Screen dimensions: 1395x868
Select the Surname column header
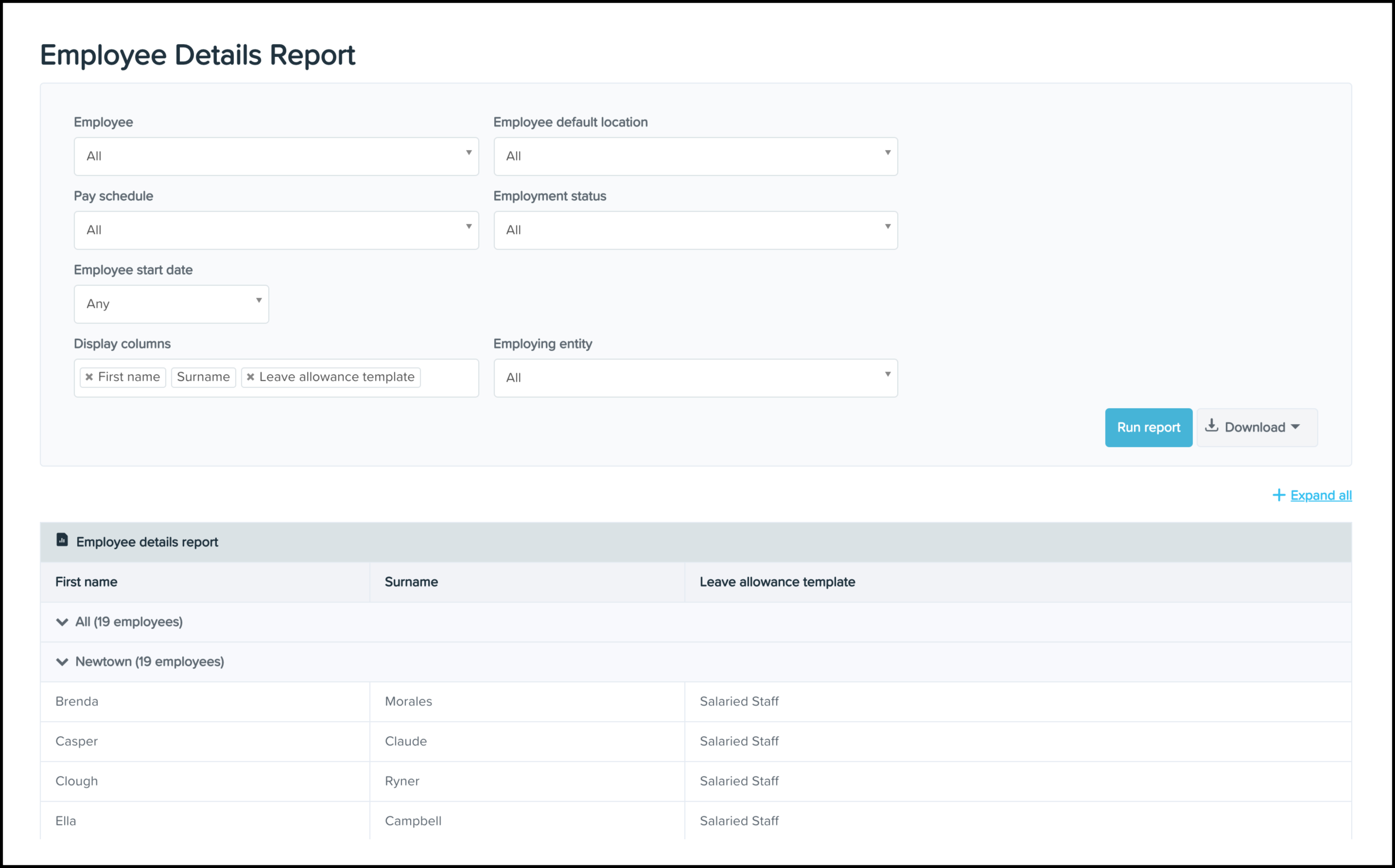411,582
